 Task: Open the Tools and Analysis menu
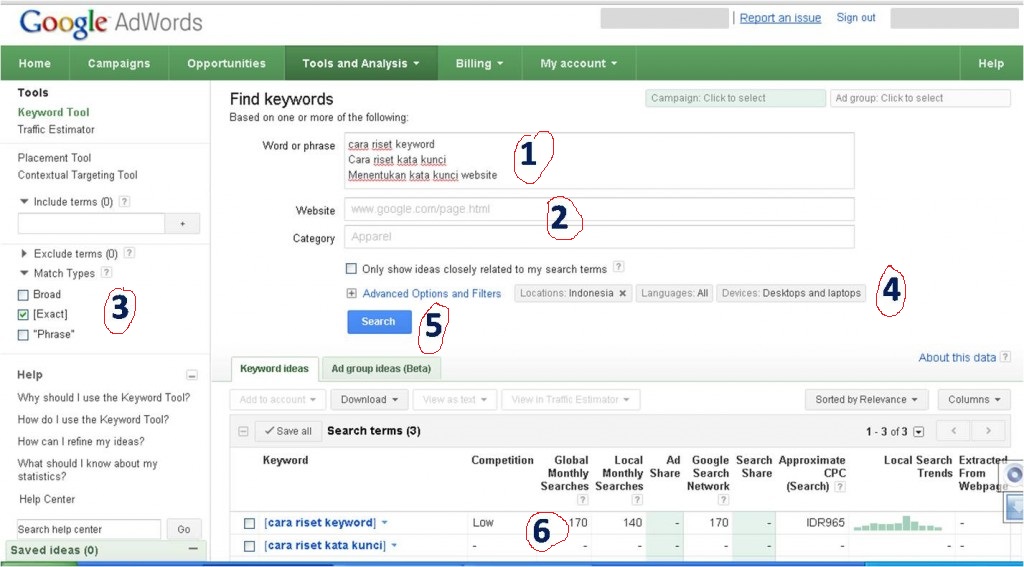coord(361,63)
